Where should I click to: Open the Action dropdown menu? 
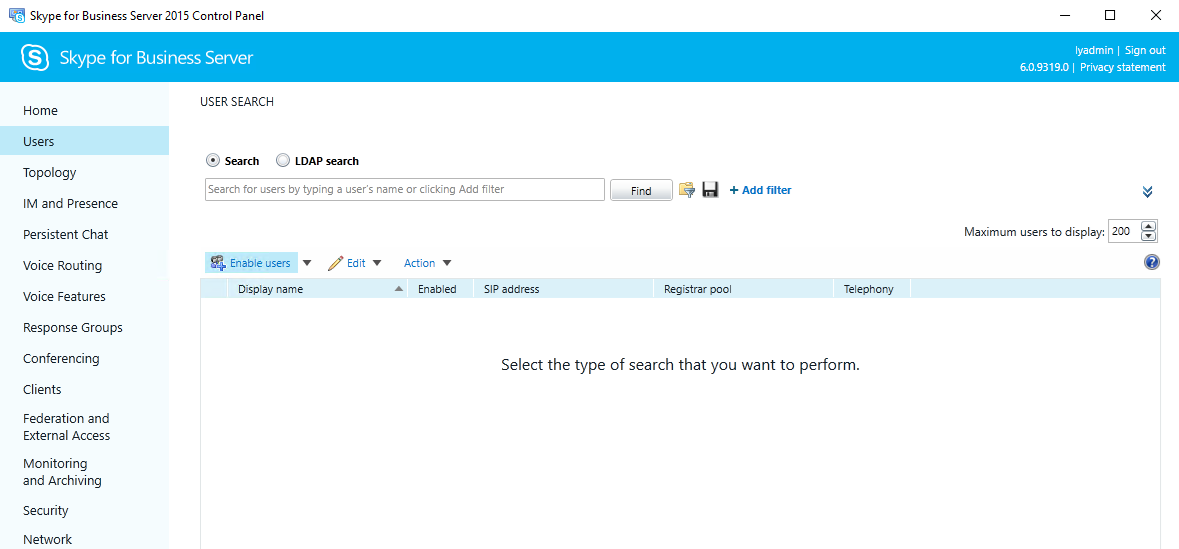427,262
